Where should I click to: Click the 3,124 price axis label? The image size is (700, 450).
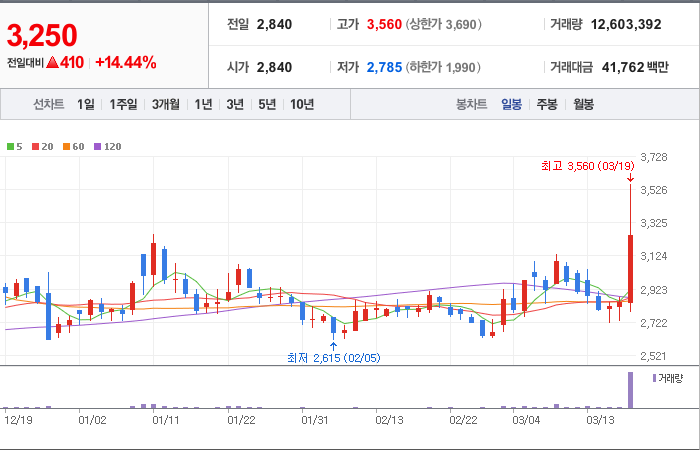coord(654,256)
